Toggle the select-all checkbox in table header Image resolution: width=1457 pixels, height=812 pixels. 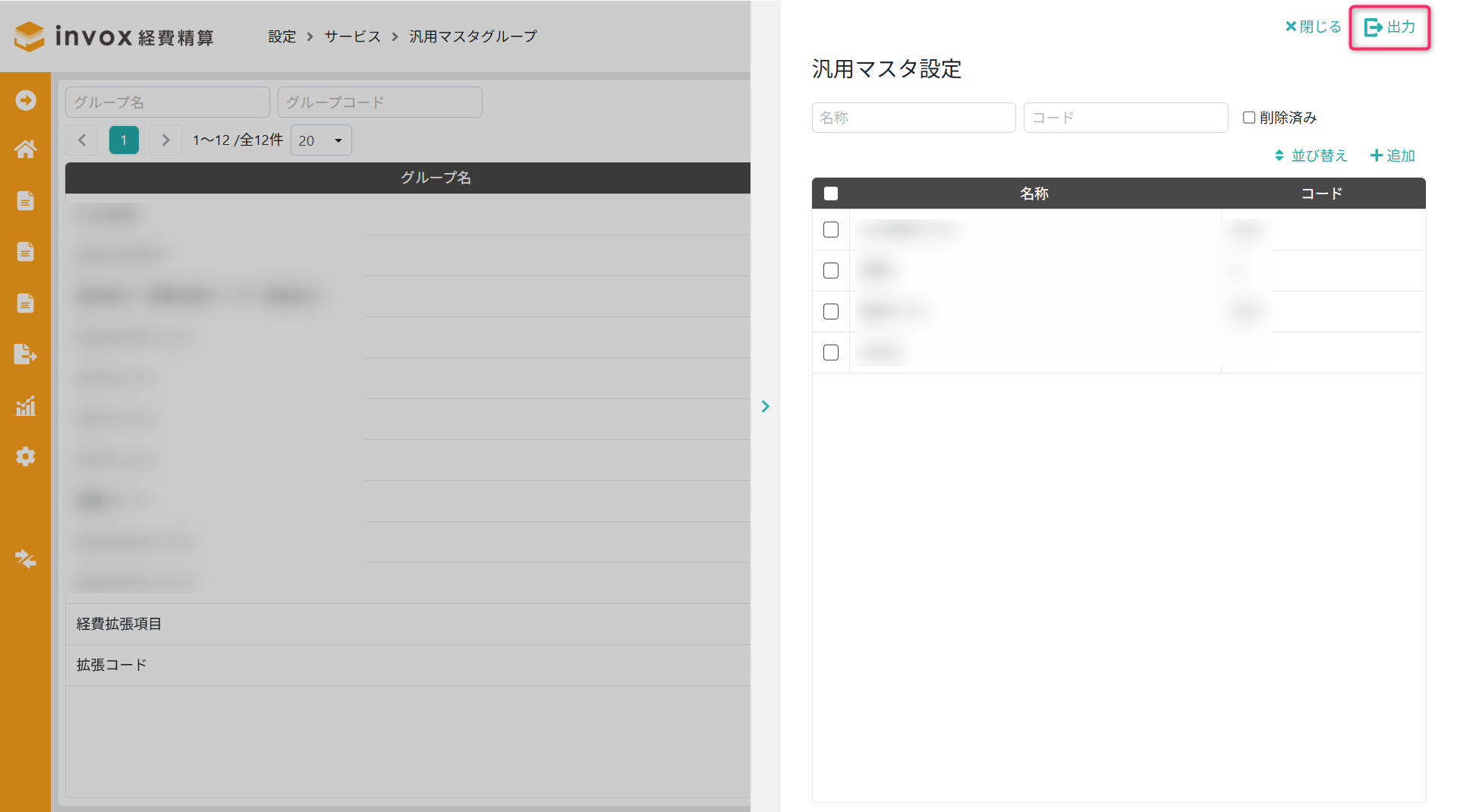tap(831, 194)
